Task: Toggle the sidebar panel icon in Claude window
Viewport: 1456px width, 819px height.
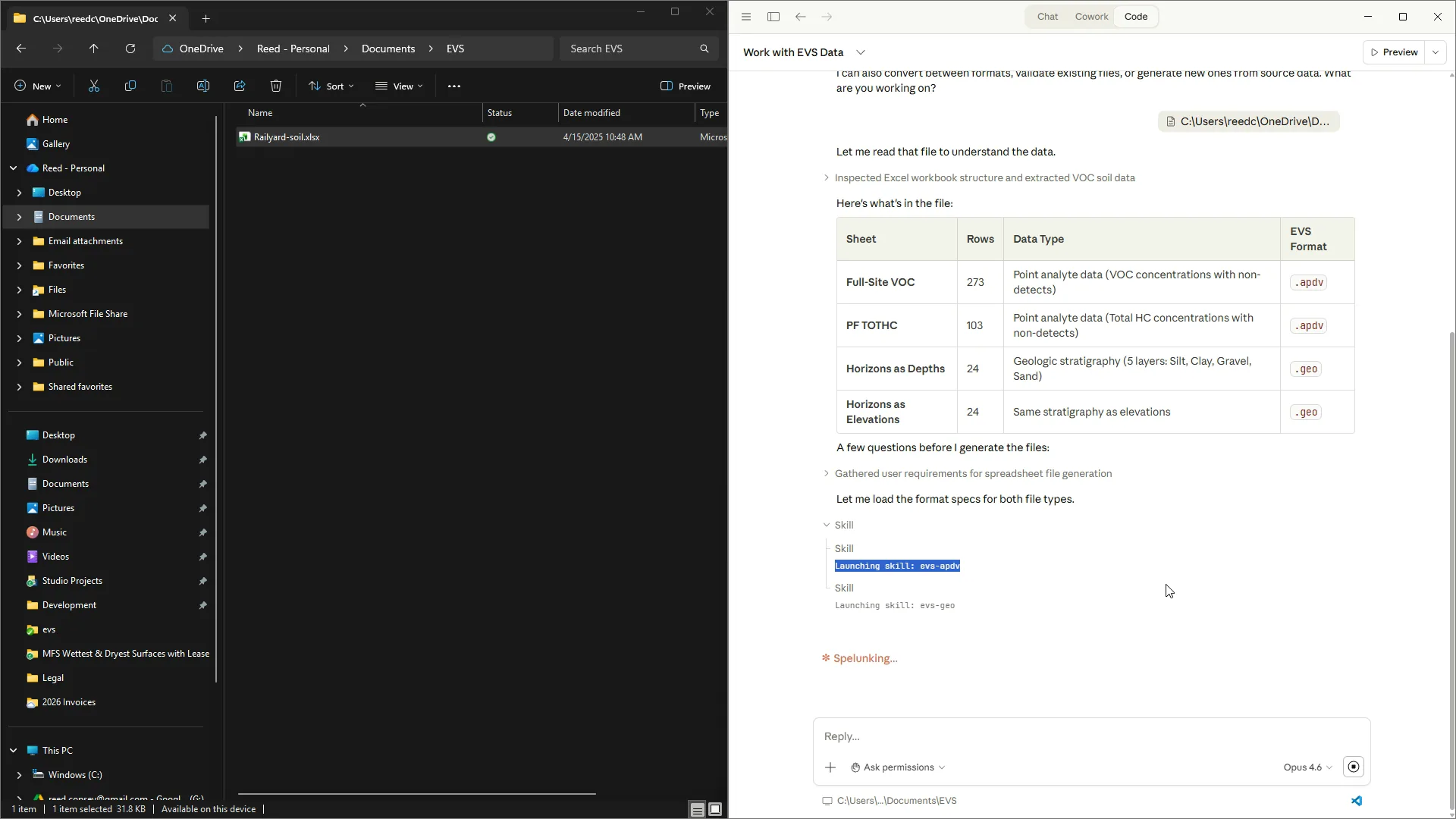Action: (x=773, y=17)
